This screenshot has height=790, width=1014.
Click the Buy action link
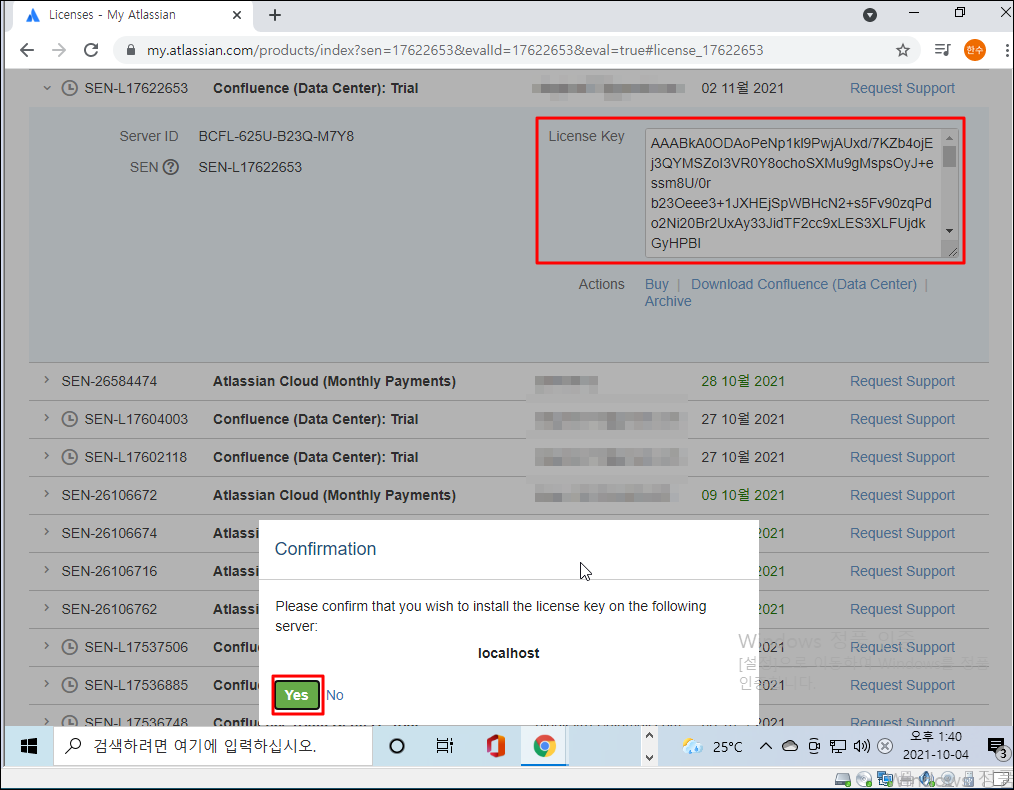(x=656, y=284)
